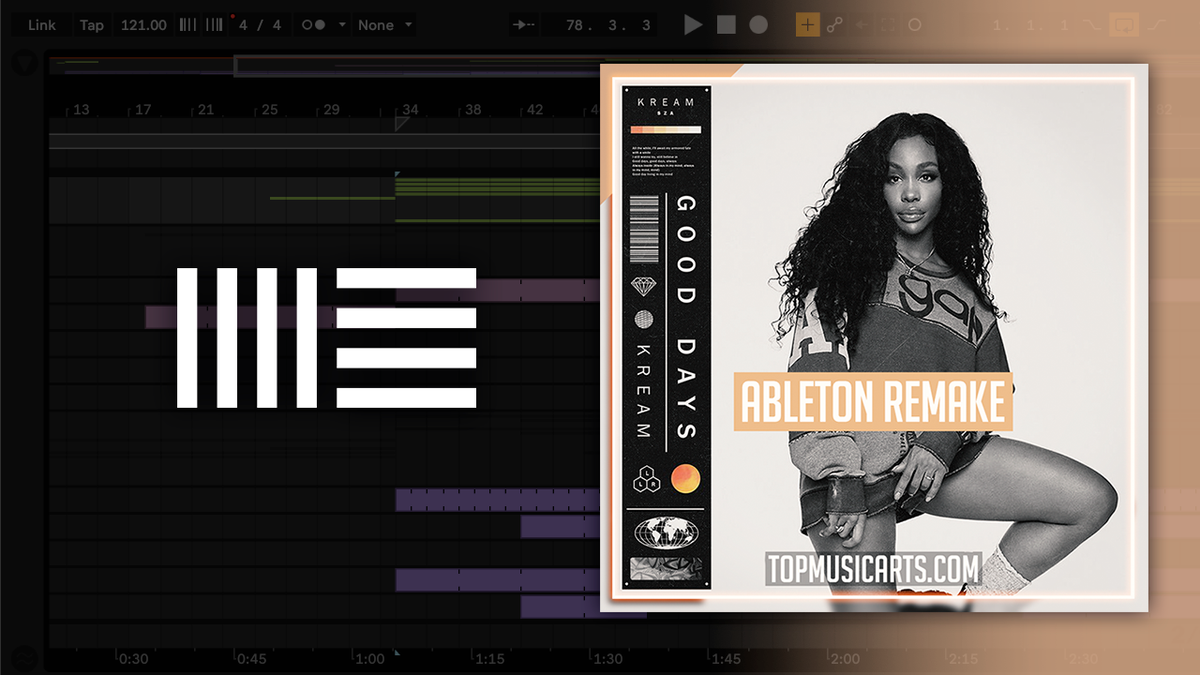Image resolution: width=1200 pixels, height=675 pixels.
Task: Click bar 29 on the beat ruler
Action: [332, 109]
